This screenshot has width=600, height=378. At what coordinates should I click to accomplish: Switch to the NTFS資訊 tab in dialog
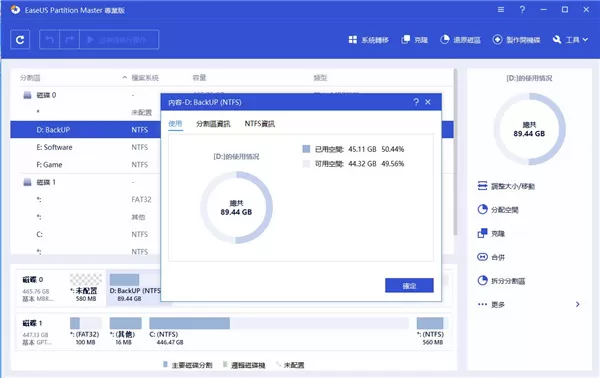[x=260, y=124]
